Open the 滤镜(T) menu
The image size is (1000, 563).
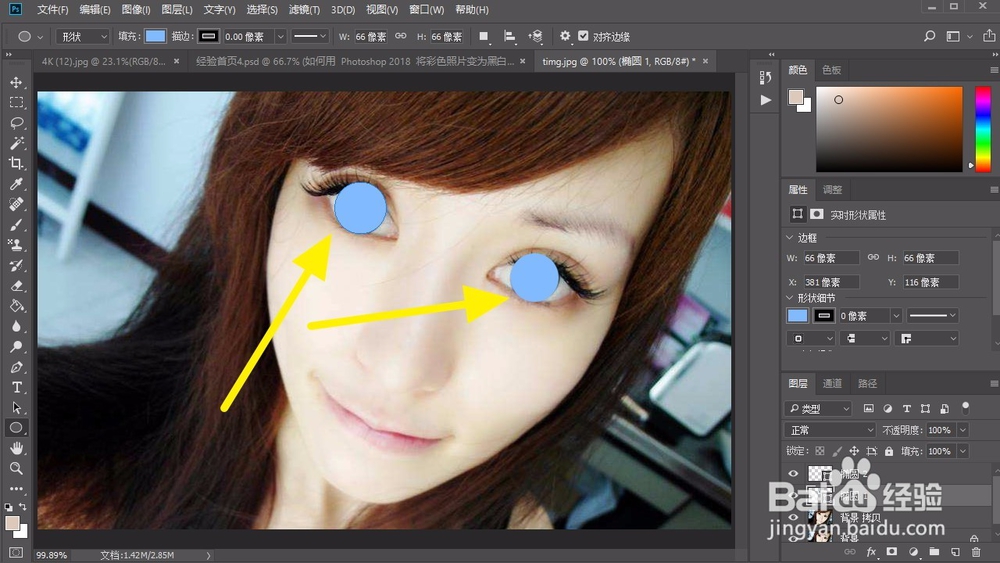pos(304,10)
